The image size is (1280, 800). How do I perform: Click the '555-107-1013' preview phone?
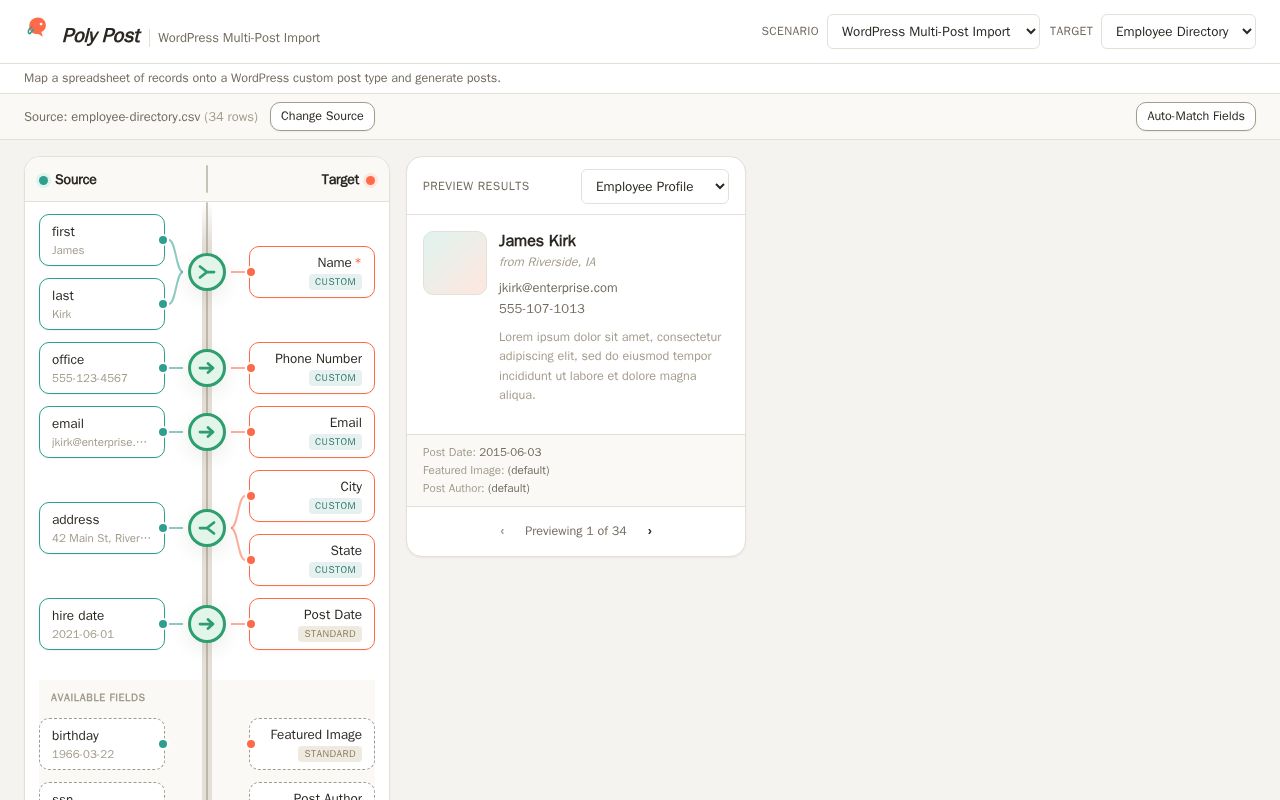pyautogui.click(x=542, y=309)
